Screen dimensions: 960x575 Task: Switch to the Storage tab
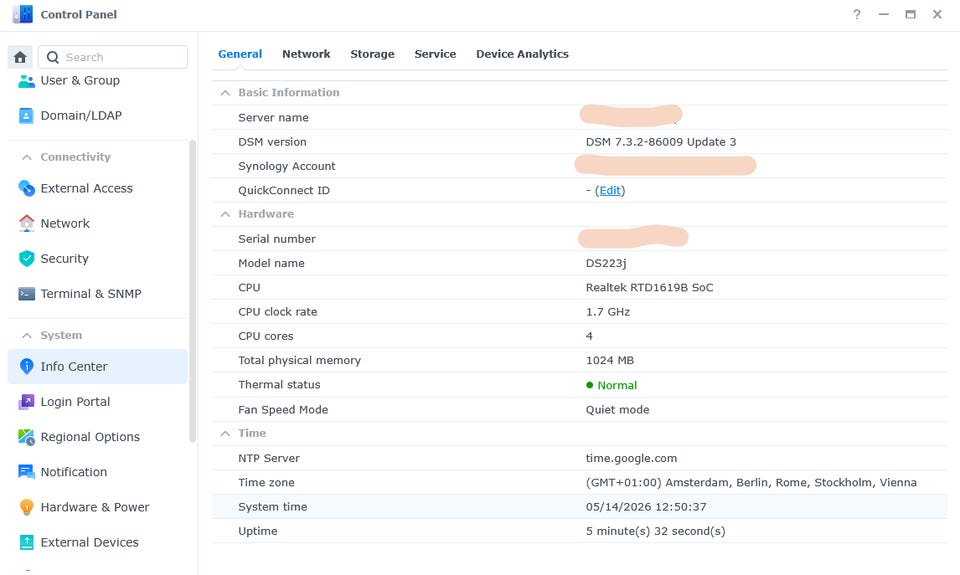tap(372, 54)
